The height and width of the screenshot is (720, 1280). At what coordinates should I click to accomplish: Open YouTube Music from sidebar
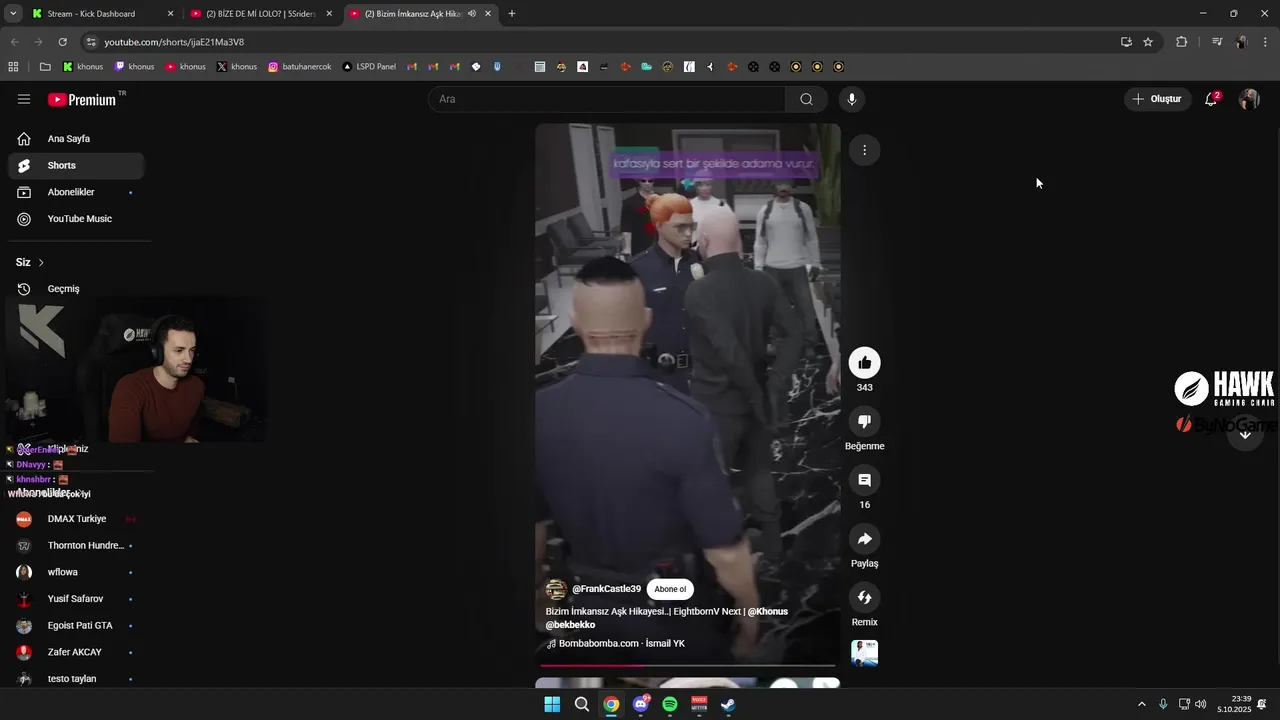click(x=76, y=219)
